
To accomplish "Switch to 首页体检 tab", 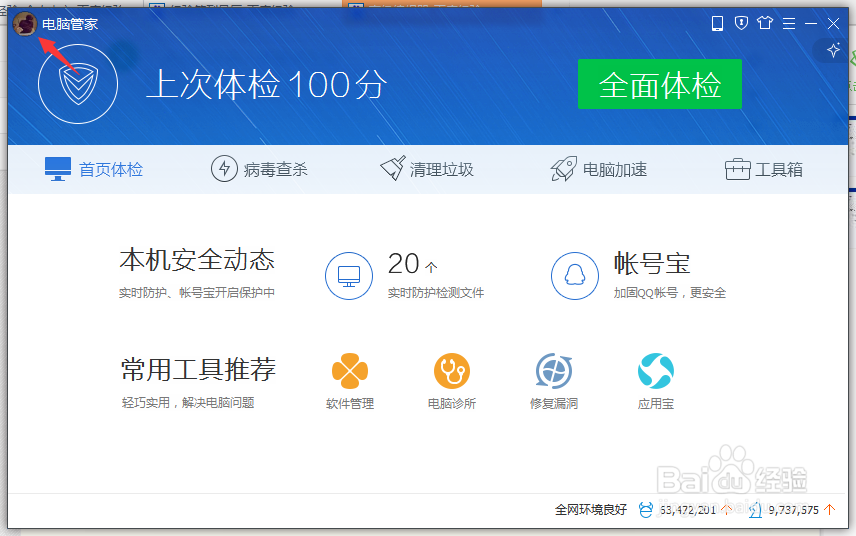I will point(94,169).
